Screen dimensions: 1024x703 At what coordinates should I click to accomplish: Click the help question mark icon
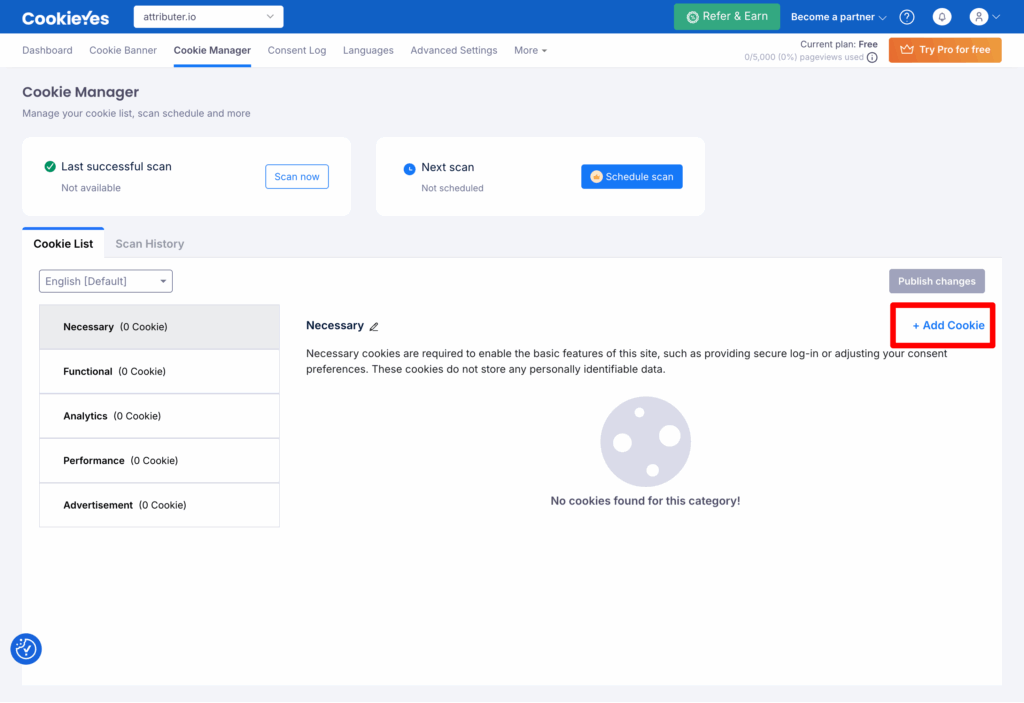click(x=907, y=17)
